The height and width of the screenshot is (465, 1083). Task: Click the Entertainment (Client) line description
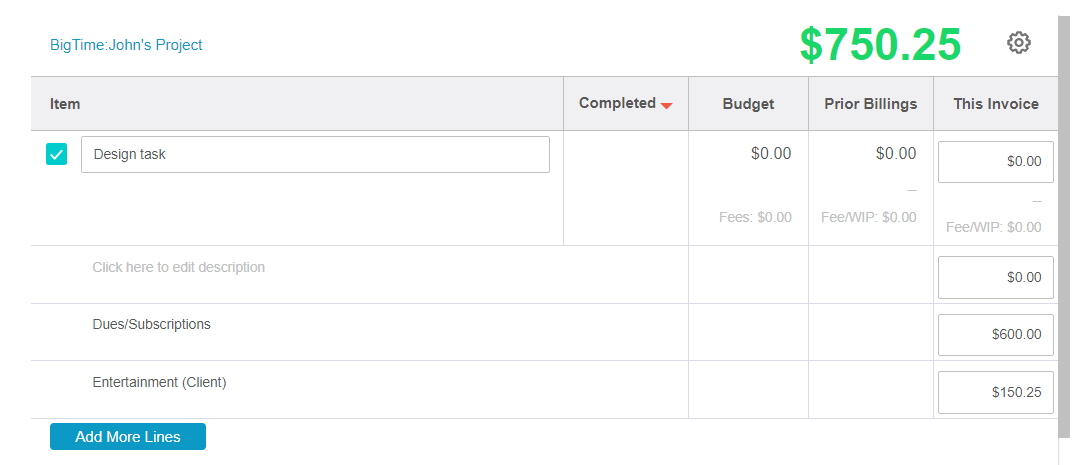tap(160, 383)
